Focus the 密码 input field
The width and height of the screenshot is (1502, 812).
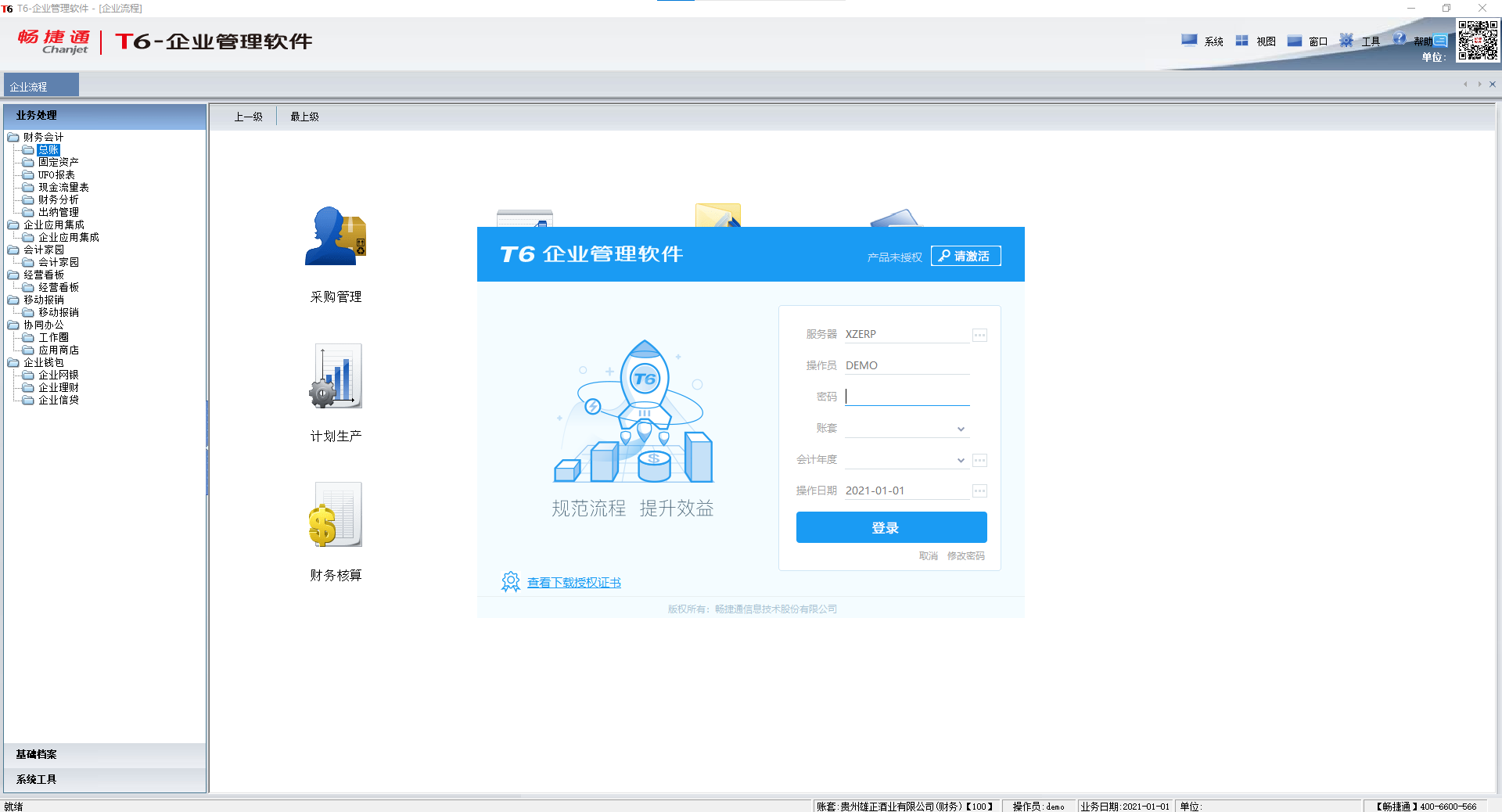(x=907, y=397)
